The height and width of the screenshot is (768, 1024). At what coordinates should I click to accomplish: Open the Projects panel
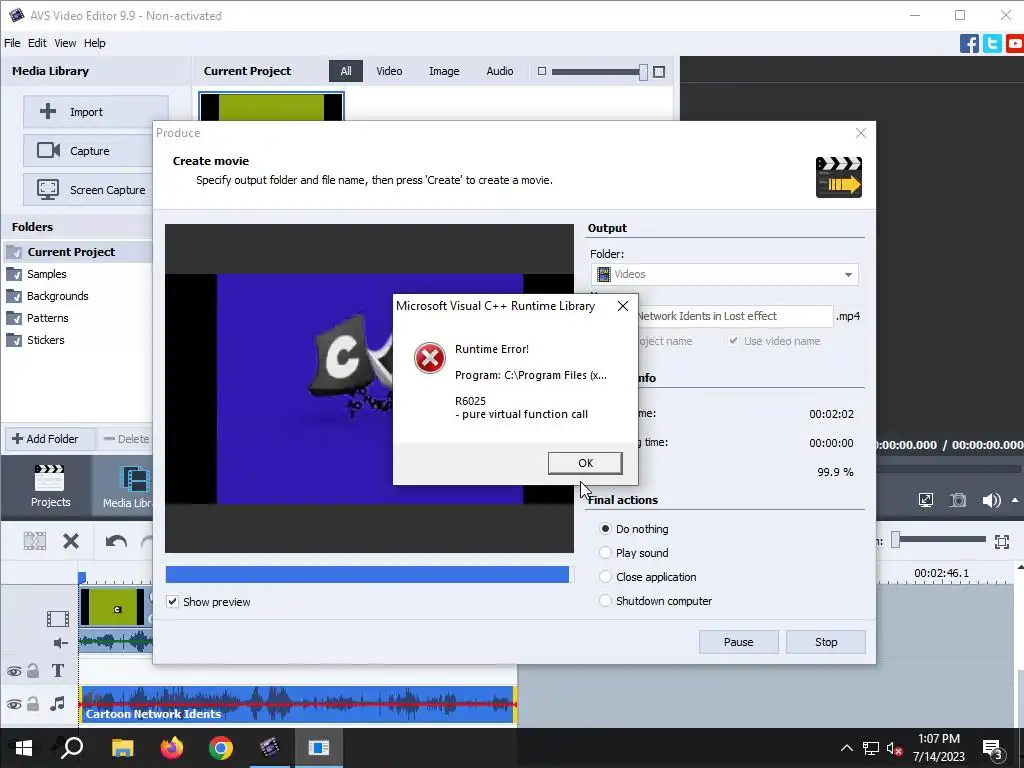(50, 487)
